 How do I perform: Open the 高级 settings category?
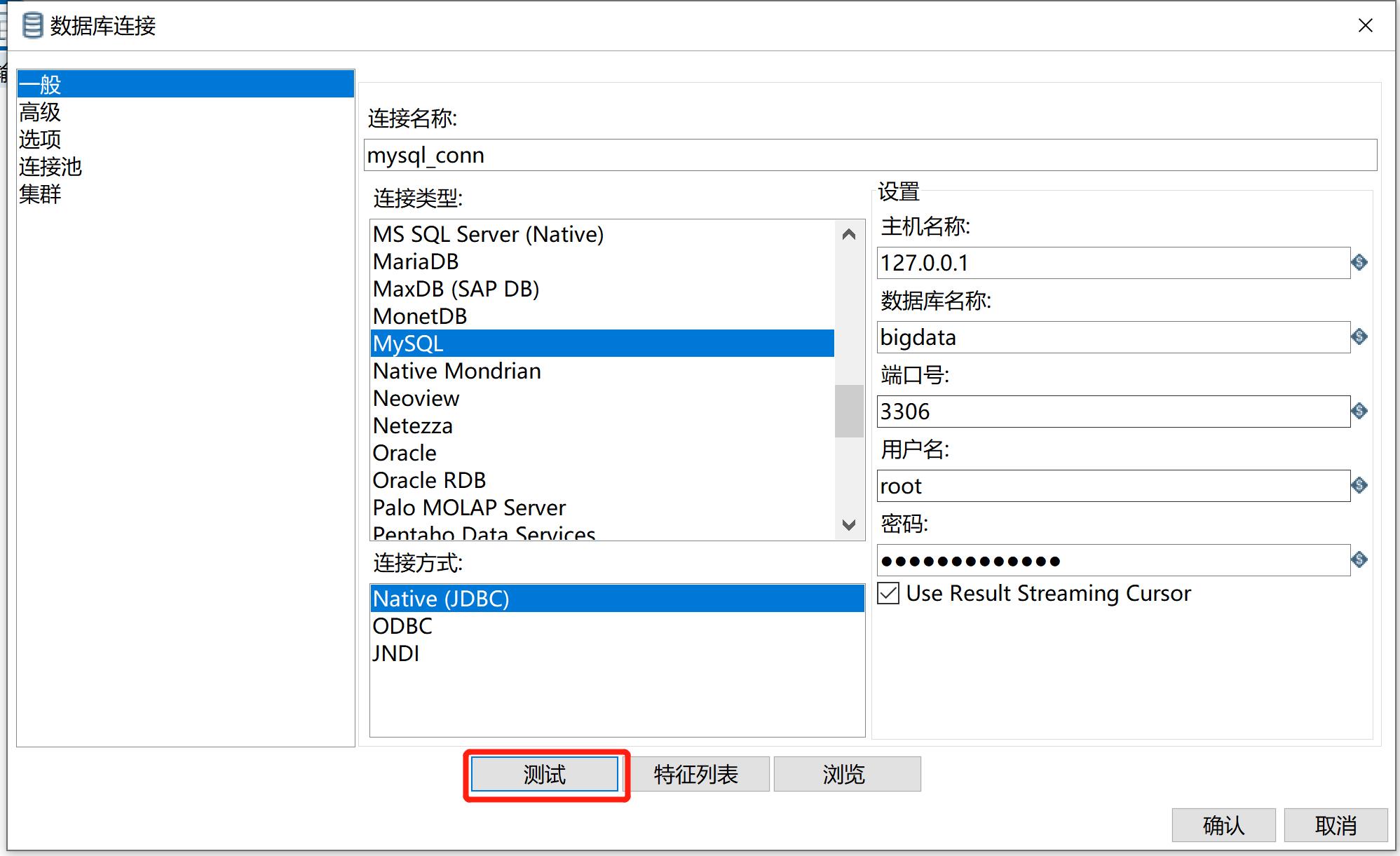click(186, 111)
